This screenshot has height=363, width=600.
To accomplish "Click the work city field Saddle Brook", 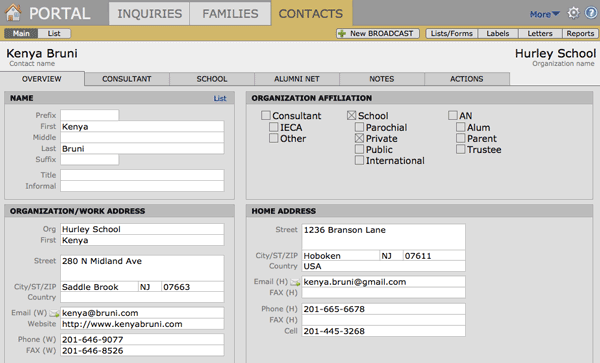I will (x=99, y=287).
